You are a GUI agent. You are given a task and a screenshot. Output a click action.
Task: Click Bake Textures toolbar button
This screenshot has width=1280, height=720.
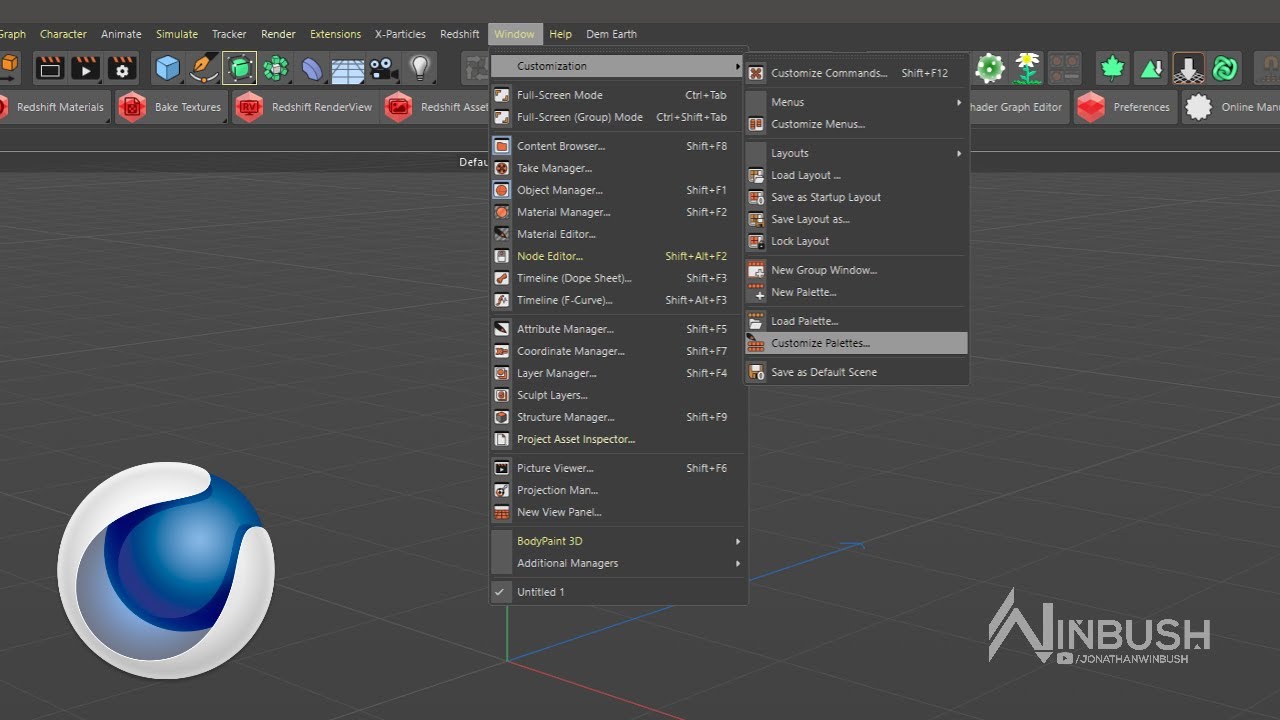[171, 107]
